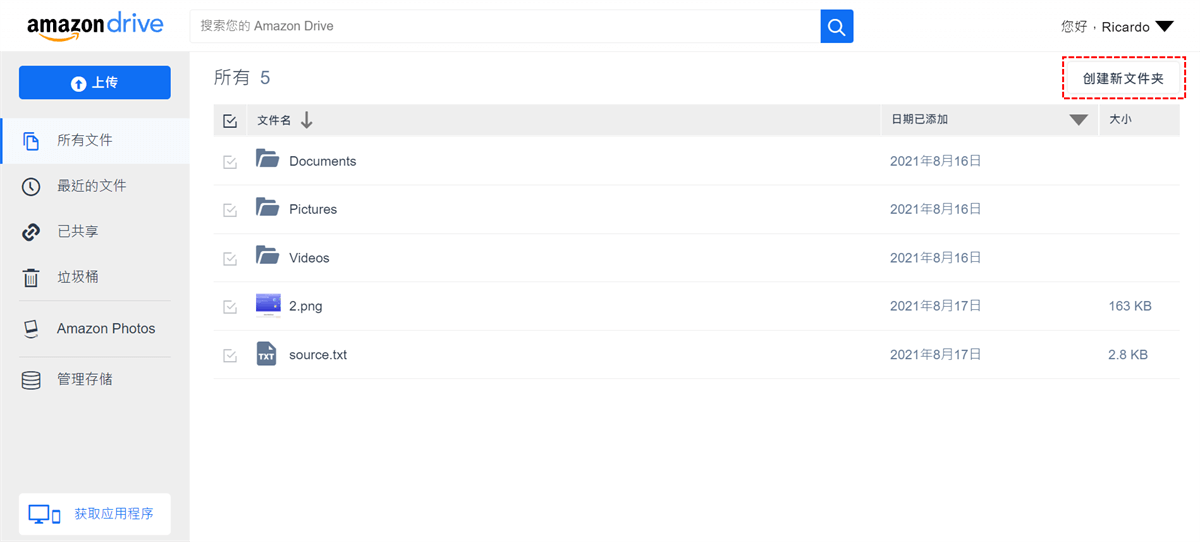Viewport: 1200px width, 542px height.
Task: Toggle the file name sort arrow
Action: [x=307, y=120]
